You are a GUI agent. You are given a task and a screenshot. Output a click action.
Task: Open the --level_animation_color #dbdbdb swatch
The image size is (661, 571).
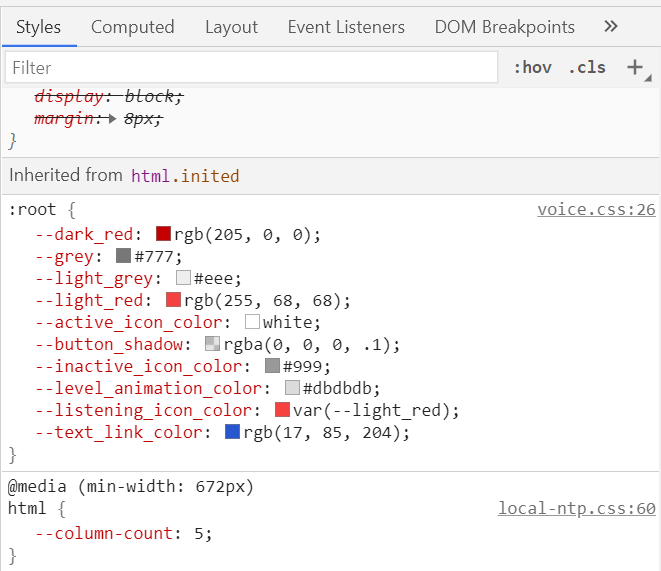(x=292, y=387)
